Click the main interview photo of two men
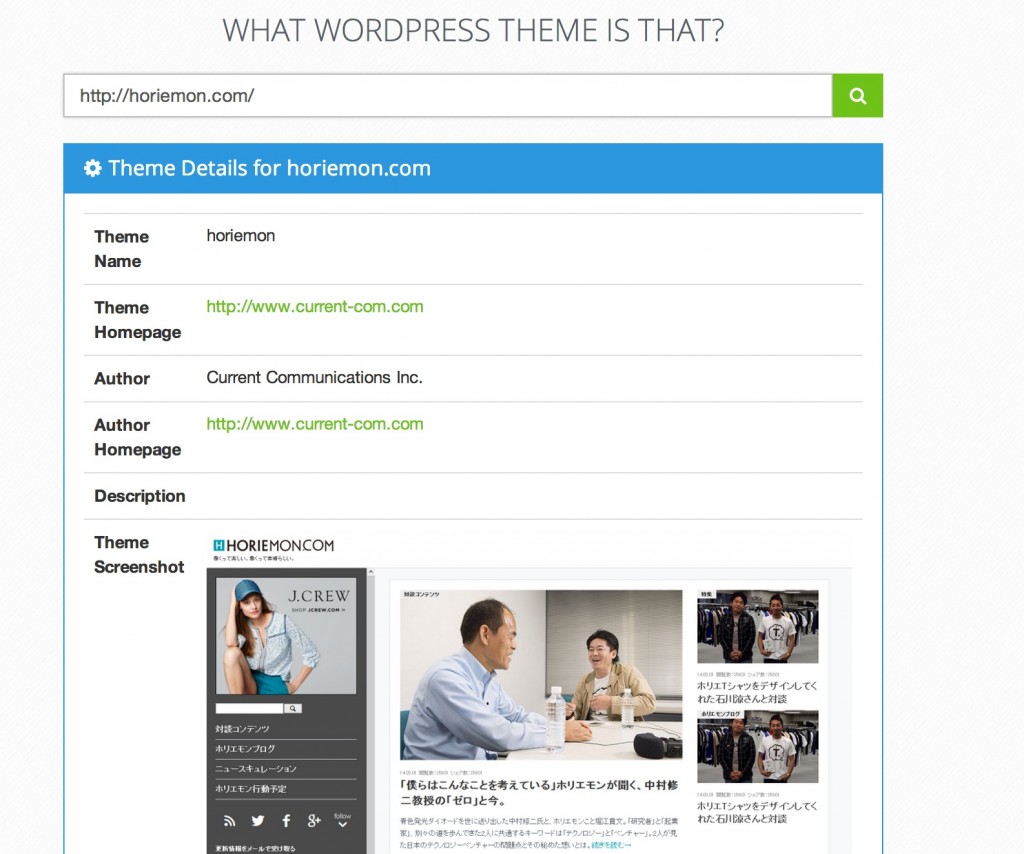Image resolution: width=1024 pixels, height=854 pixels. (541, 674)
